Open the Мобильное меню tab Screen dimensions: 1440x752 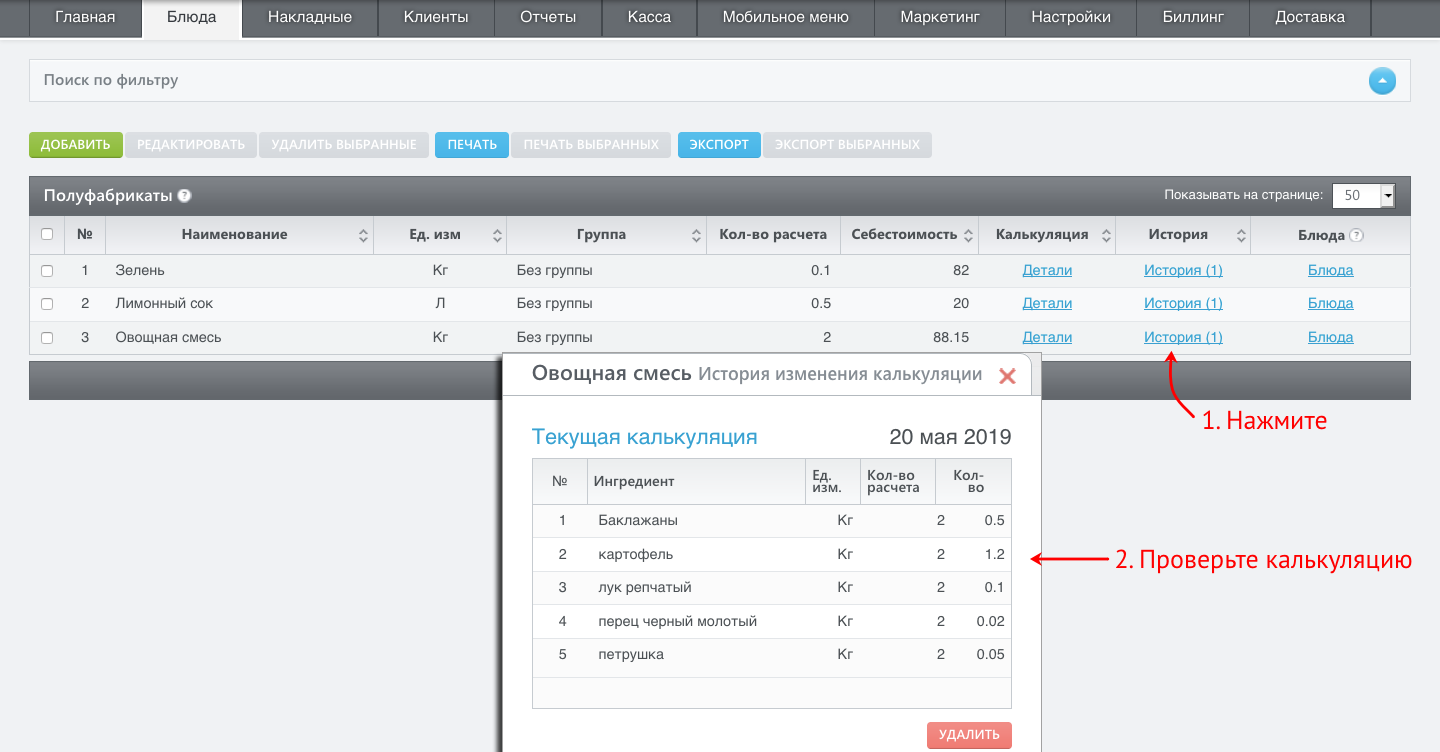pos(785,17)
